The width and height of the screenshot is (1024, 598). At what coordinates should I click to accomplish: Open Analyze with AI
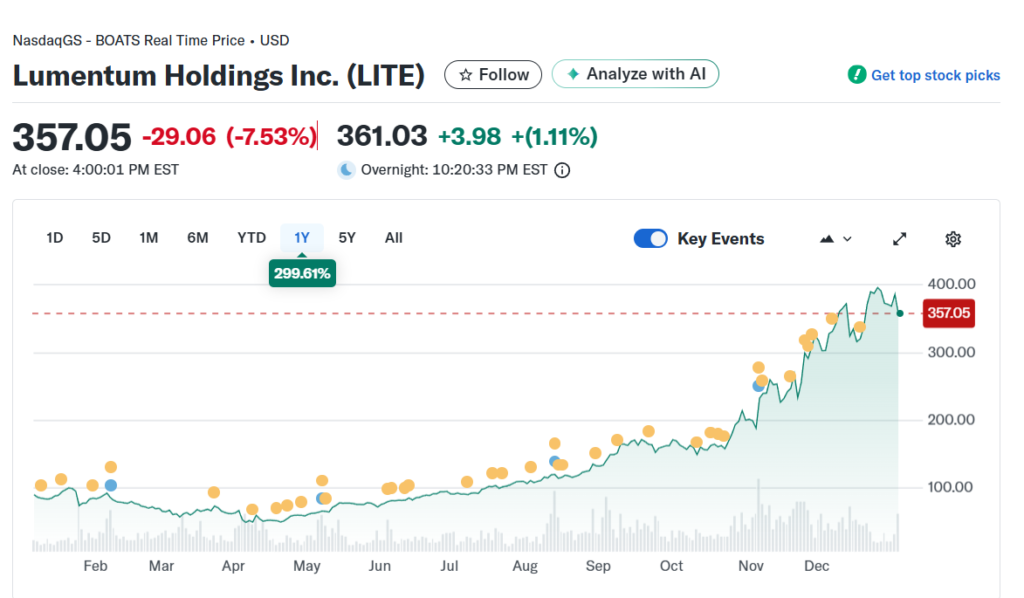point(635,74)
